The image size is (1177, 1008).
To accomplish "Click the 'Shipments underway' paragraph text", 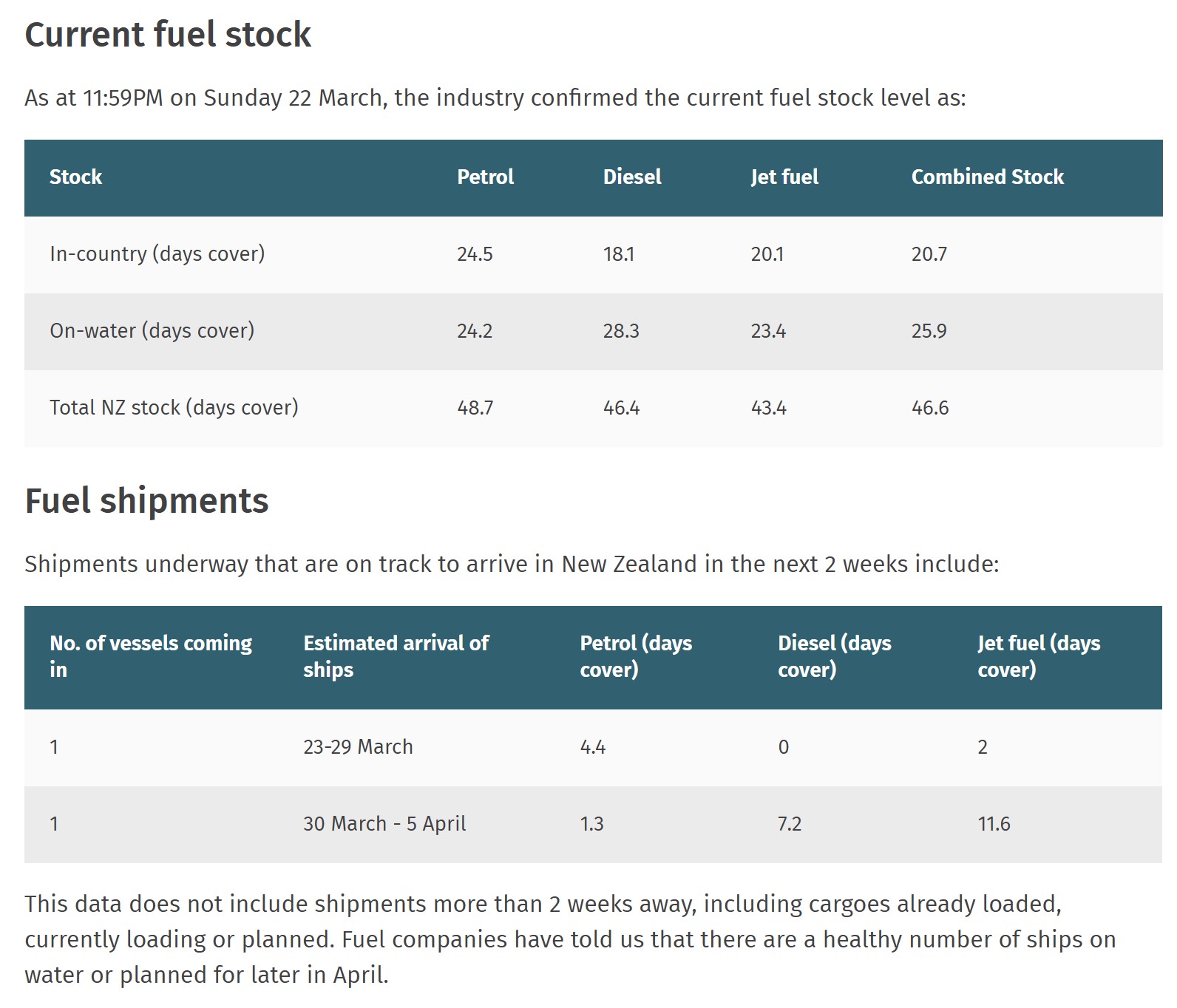I will [x=511, y=565].
